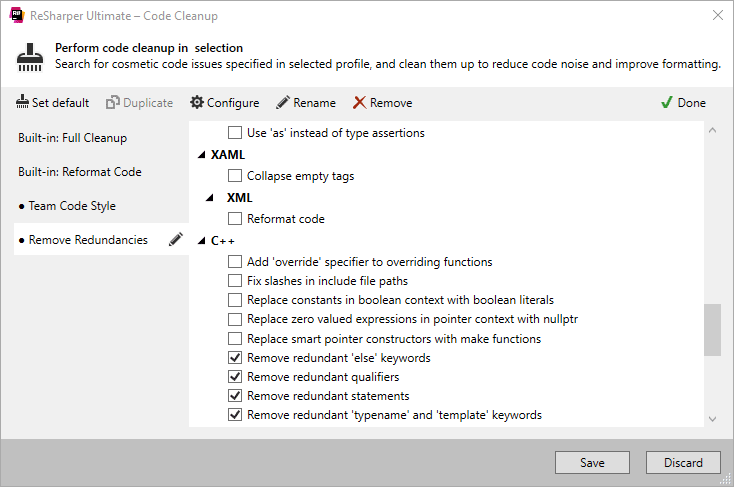Click scrollbar down arrow in options list
The width and height of the screenshot is (734, 487).
(712, 419)
